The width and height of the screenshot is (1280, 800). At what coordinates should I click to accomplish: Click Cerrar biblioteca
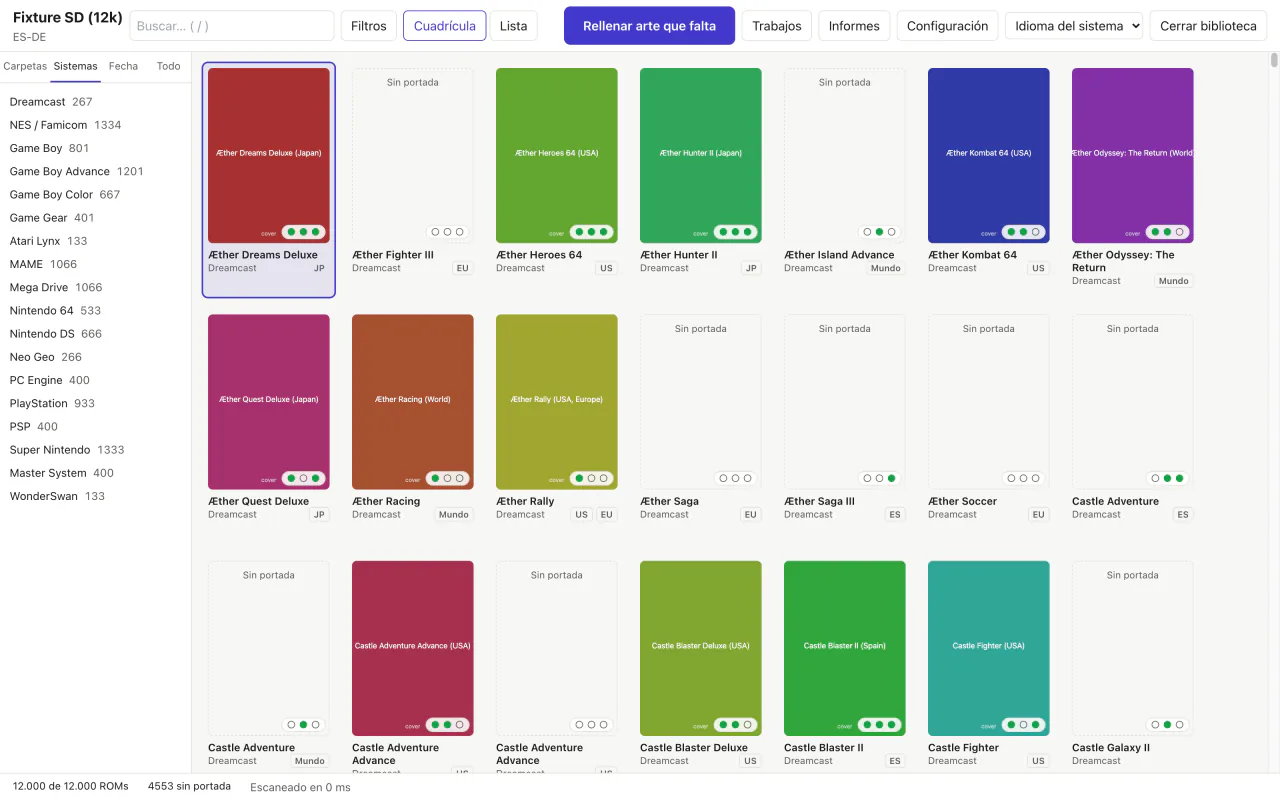tap(1208, 26)
